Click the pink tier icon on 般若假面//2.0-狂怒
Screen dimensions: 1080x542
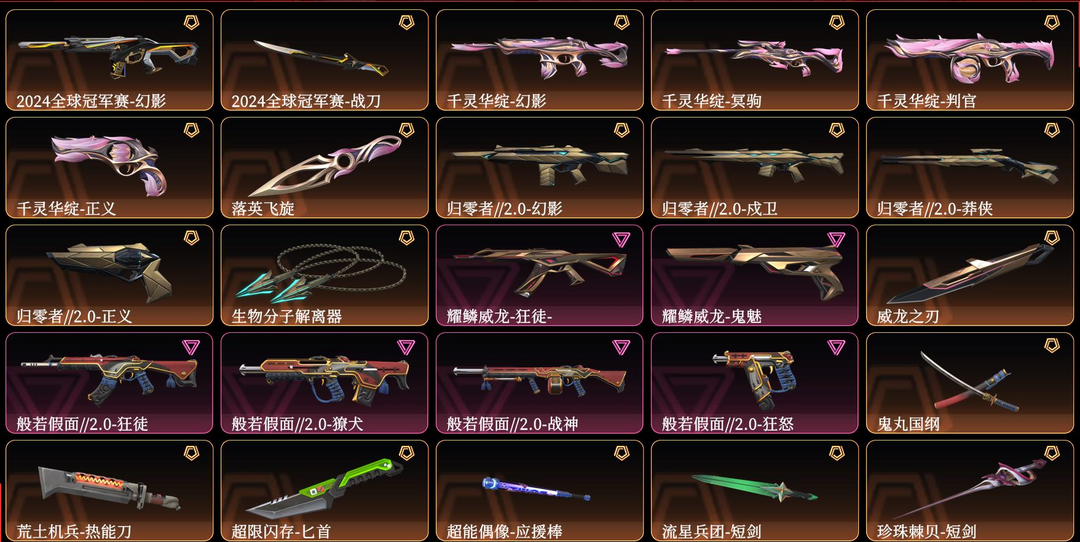click(836, 346)
